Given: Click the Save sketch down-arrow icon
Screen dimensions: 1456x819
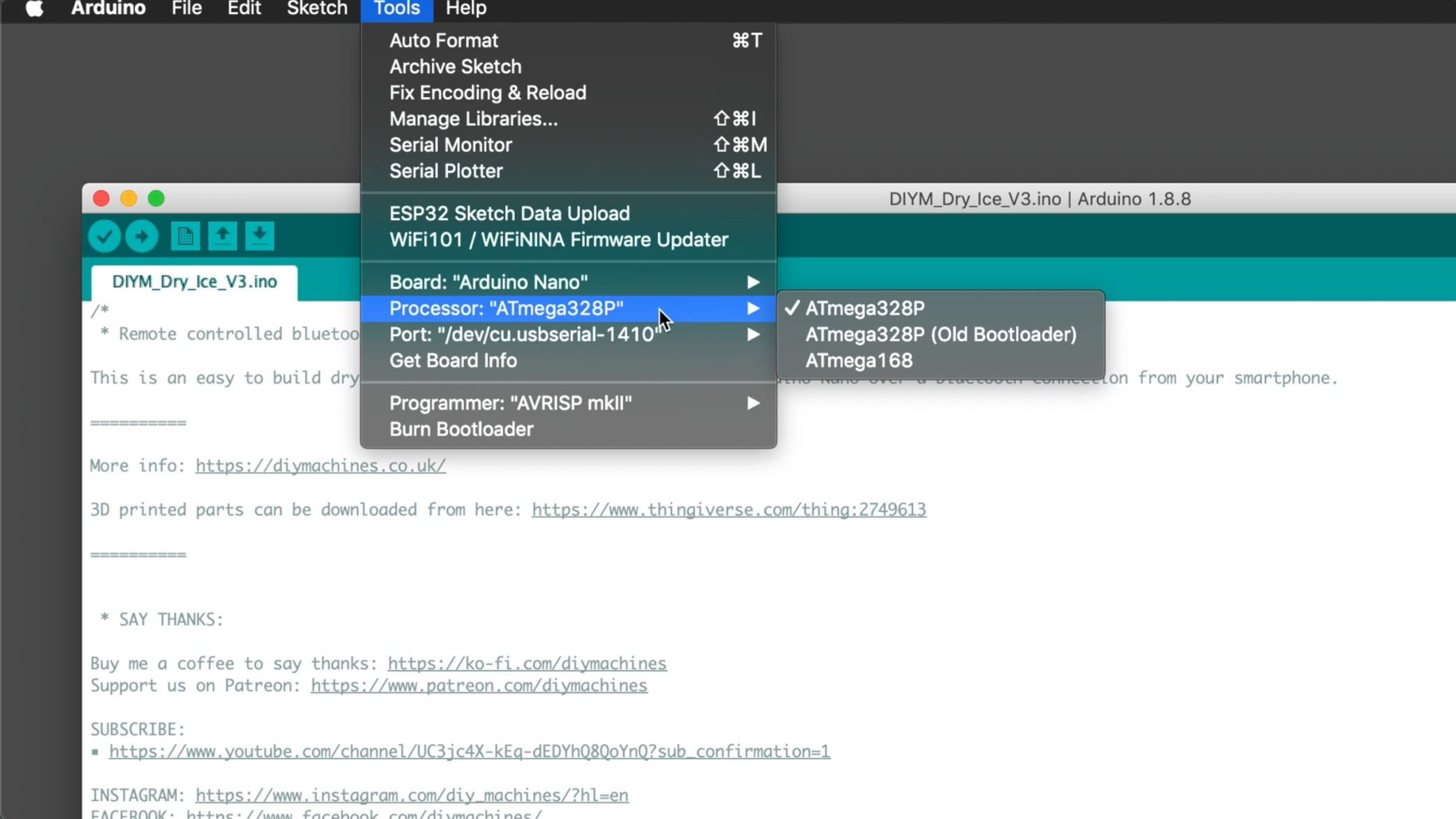Looking at the screenshot, I should (259, 236).
